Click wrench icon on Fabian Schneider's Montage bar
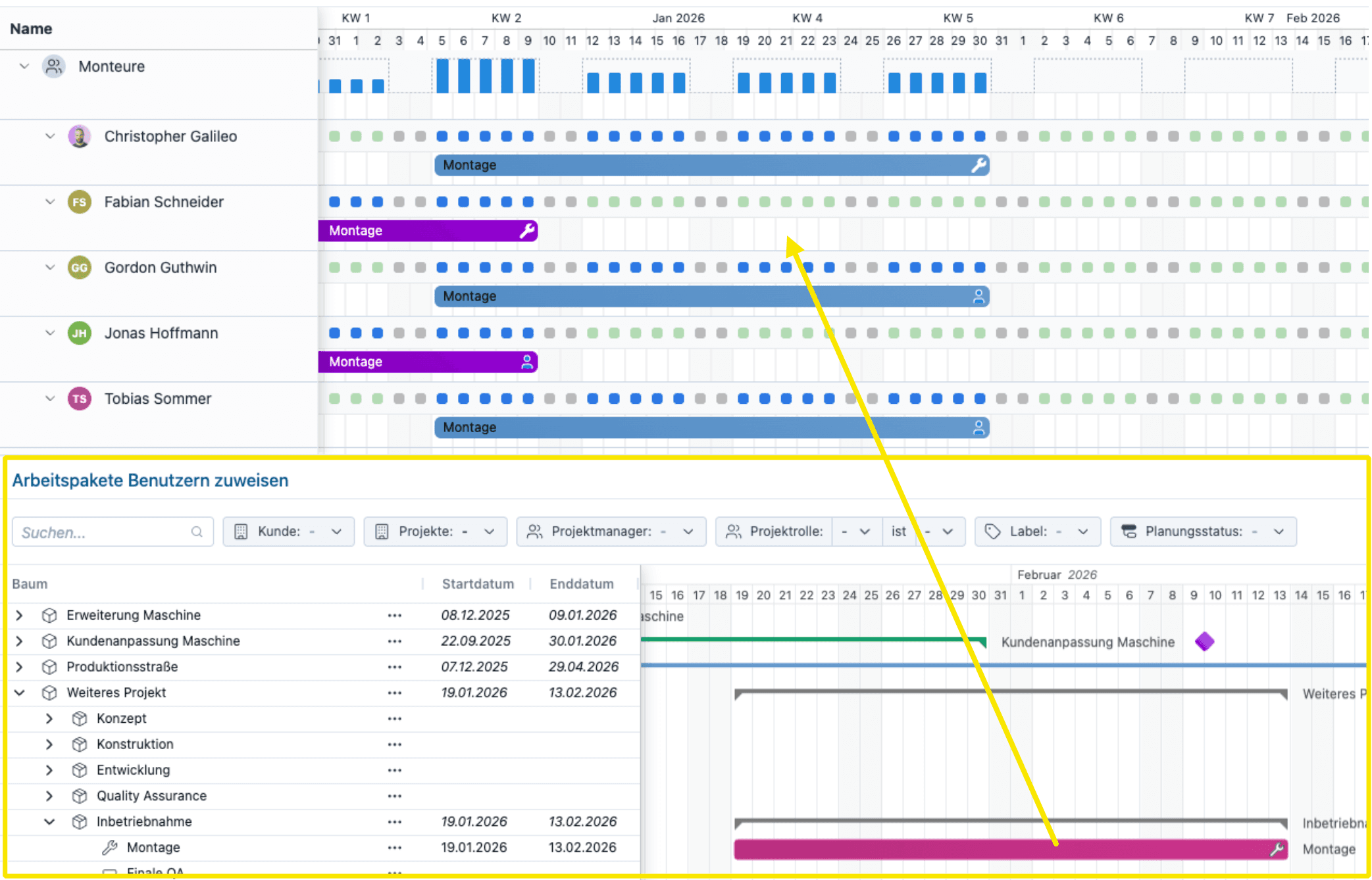 (x=527, y=231)
